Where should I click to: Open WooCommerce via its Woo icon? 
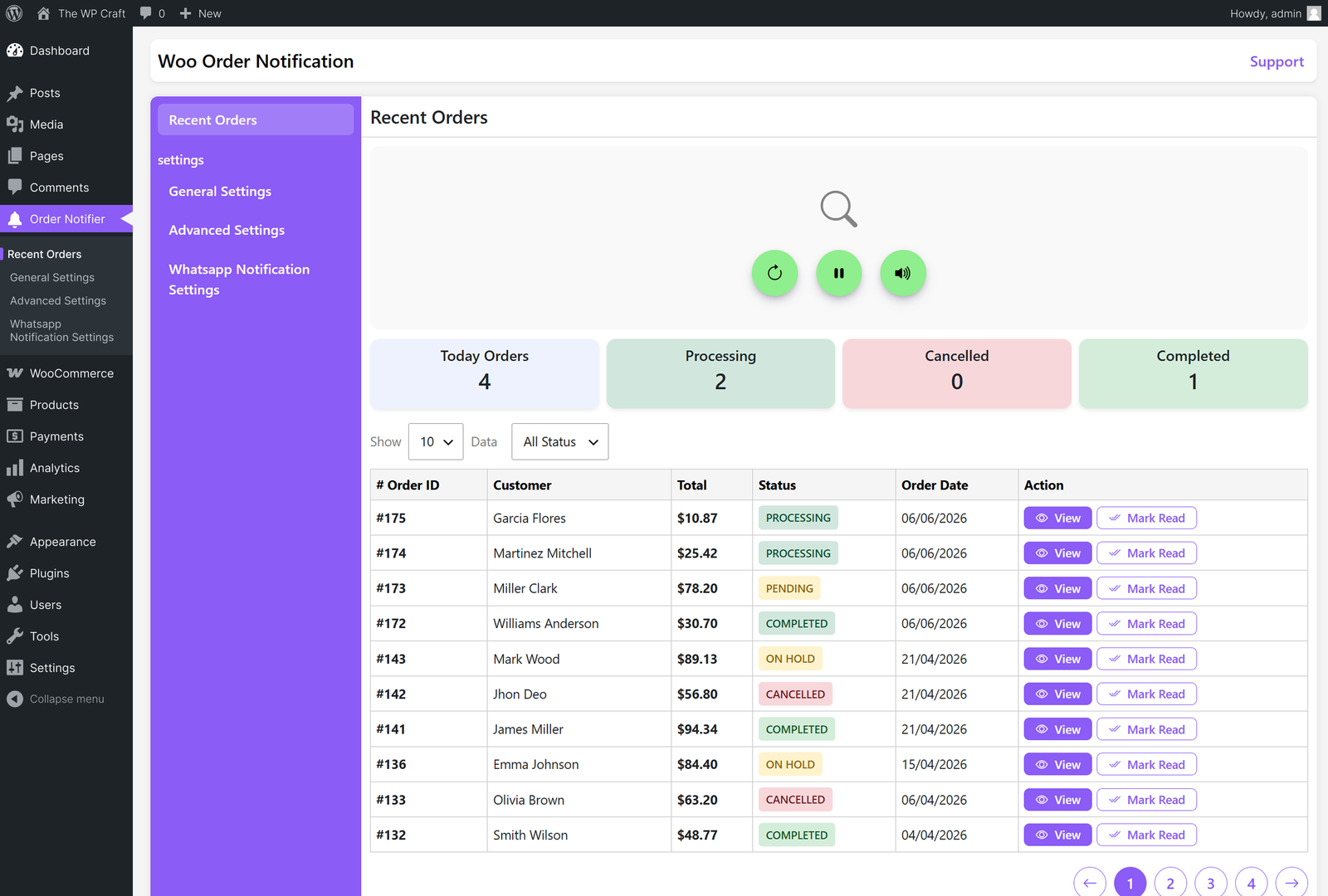15,373
